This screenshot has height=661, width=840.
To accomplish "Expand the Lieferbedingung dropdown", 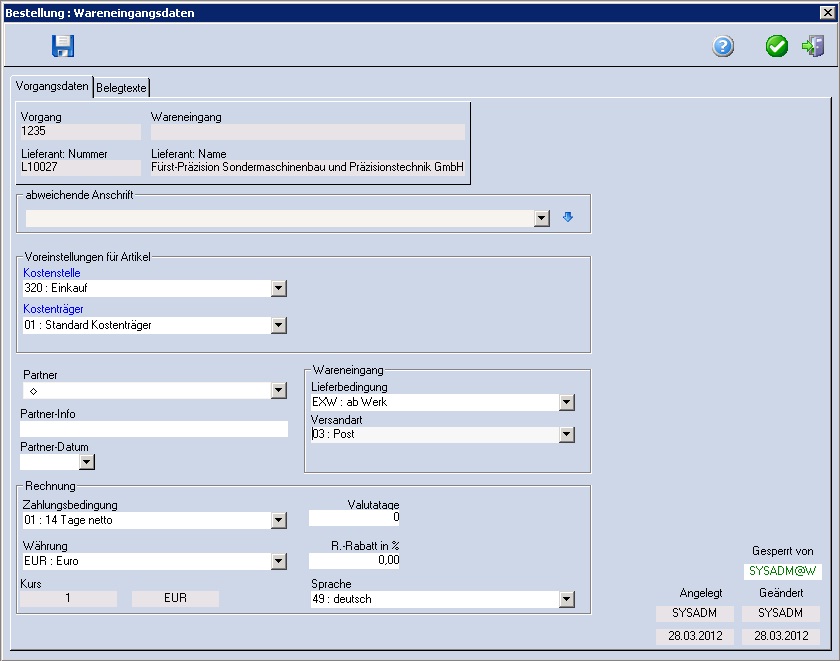I will (567, 402).
